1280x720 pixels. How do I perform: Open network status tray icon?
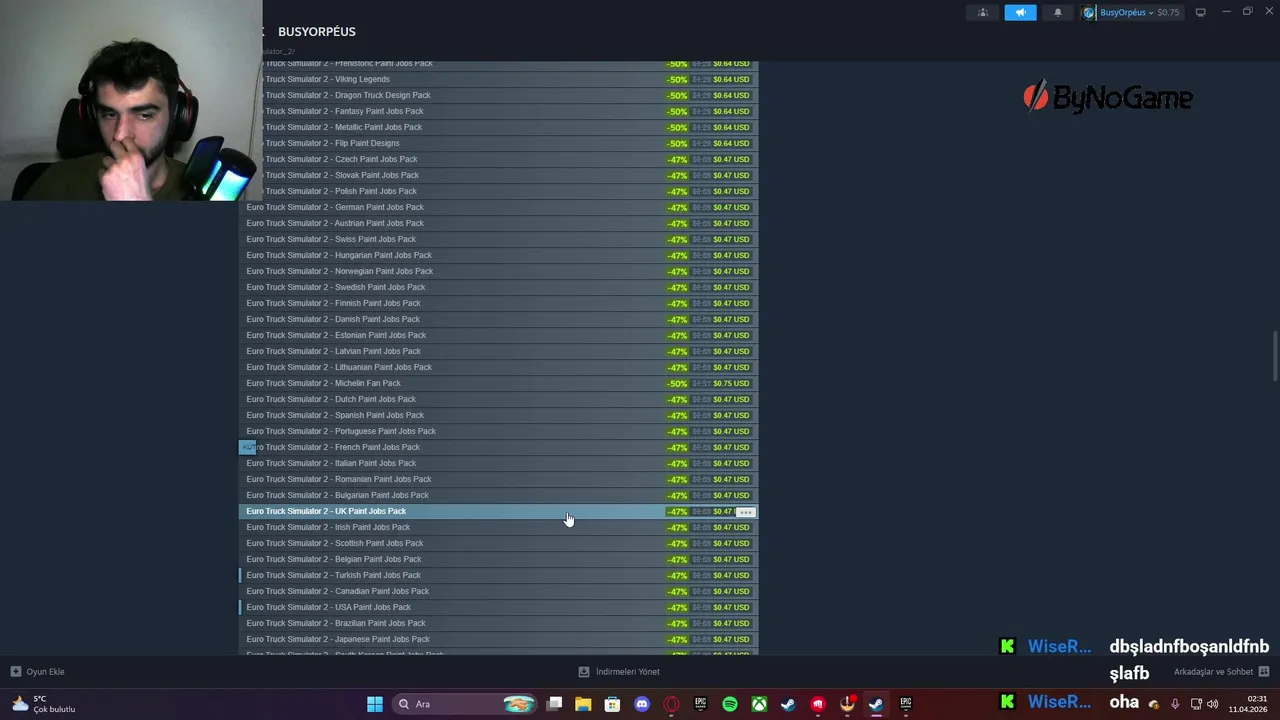(1196, 704)
